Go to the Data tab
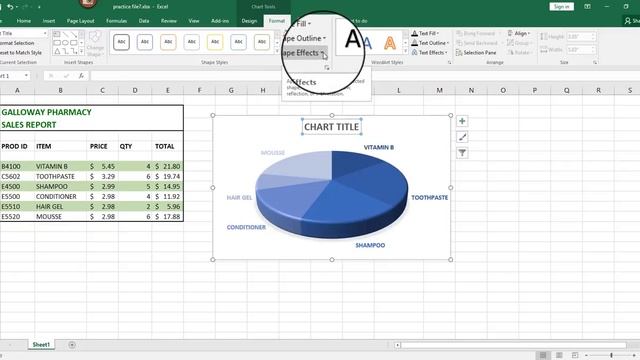The image size is (640, 360). 144,21
